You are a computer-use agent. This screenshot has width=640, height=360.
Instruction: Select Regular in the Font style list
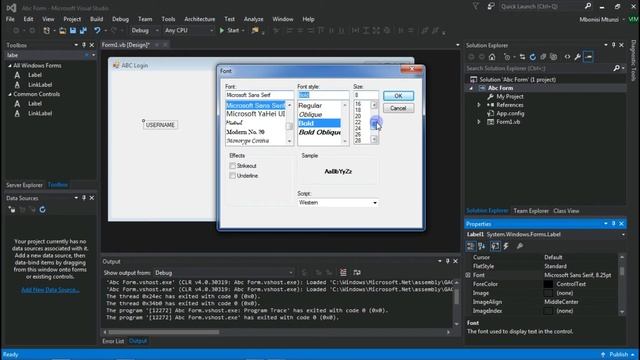tap(310, 106)
